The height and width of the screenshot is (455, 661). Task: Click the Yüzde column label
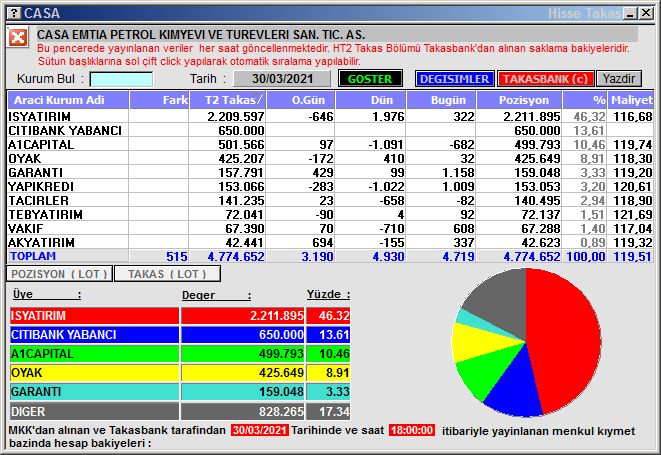[328, 294]
